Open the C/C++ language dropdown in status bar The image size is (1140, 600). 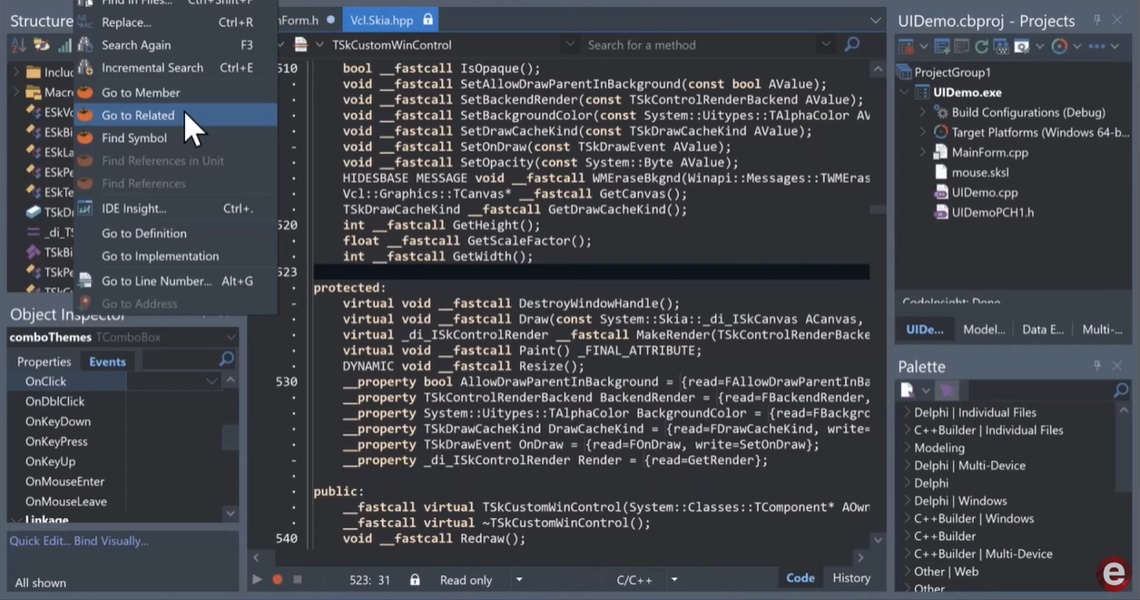click(673, 578)
